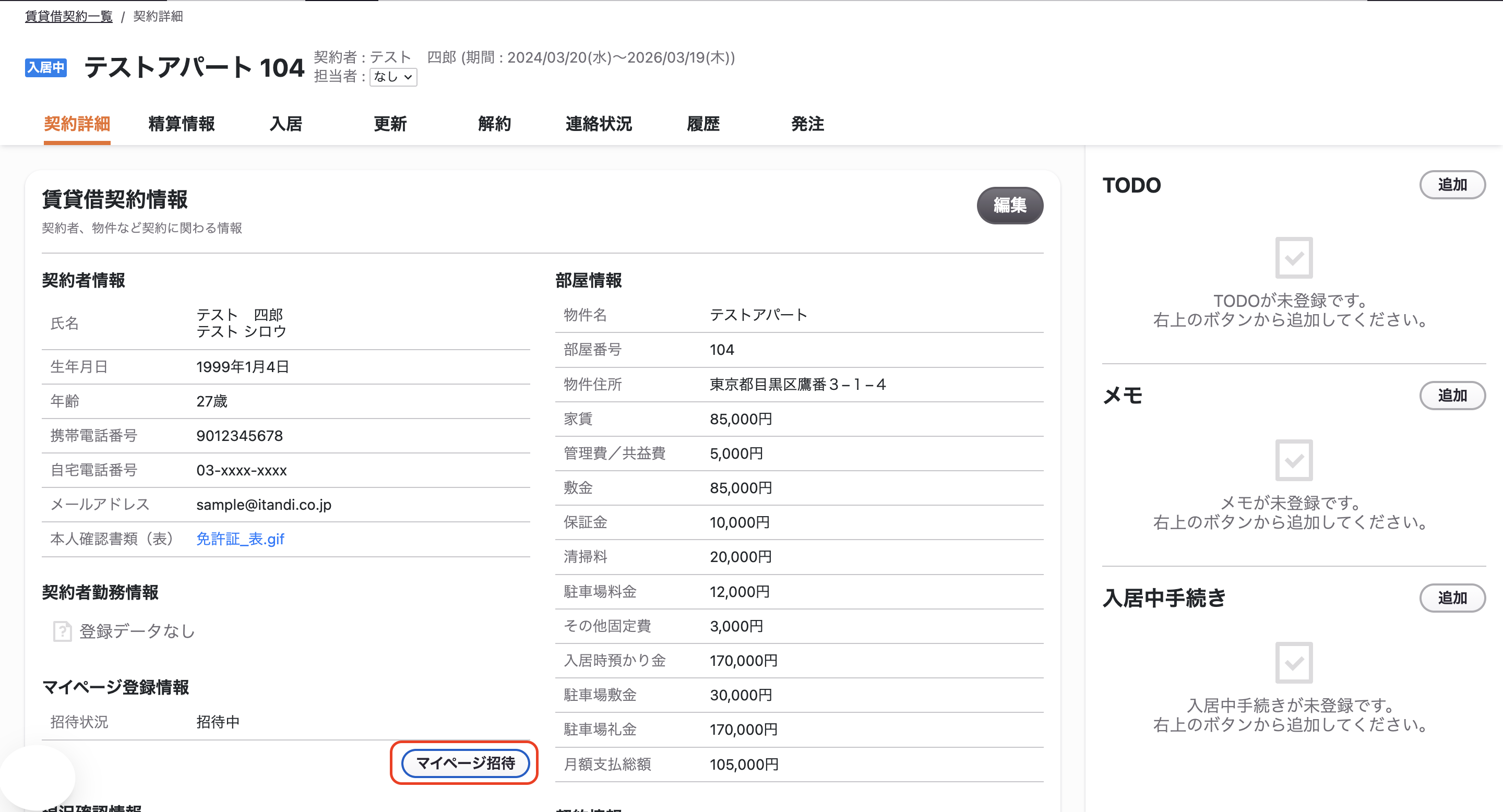Viewport: 1503px width, 812px height.
Task: Select the 月額支払総額 value 105,000円
Action: (x=744, y=764)
